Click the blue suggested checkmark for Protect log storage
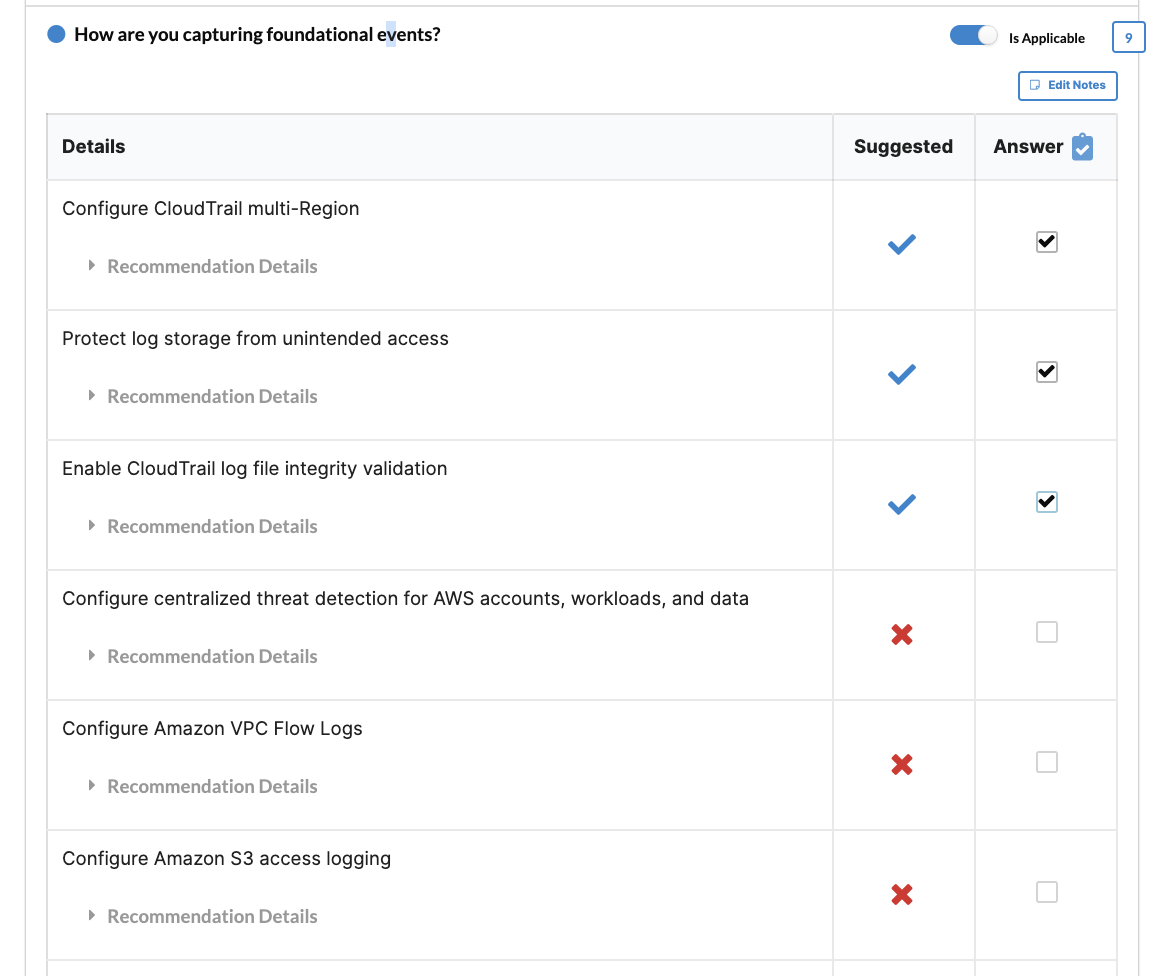Viewport: 1166px width, 976px height. coord(901,374)
